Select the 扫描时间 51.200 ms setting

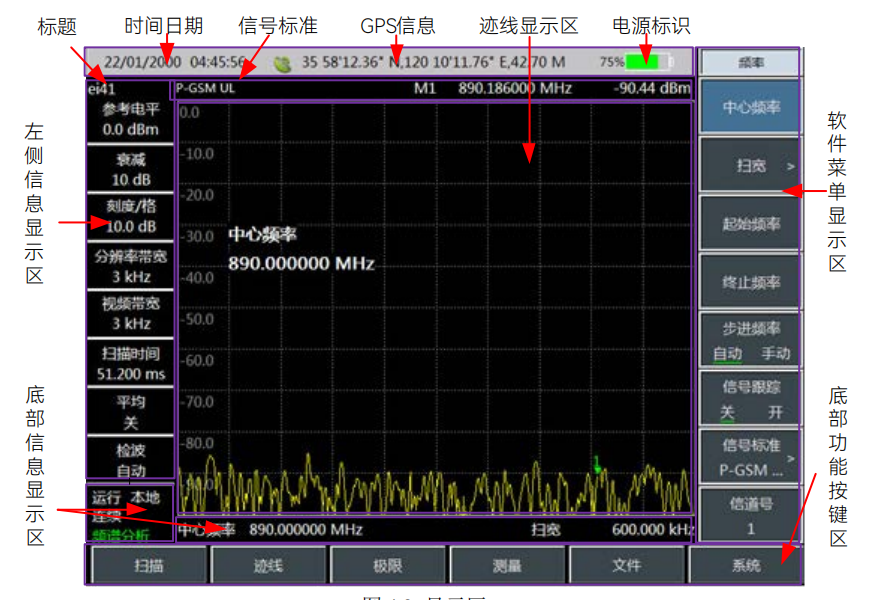pos(130,363)
